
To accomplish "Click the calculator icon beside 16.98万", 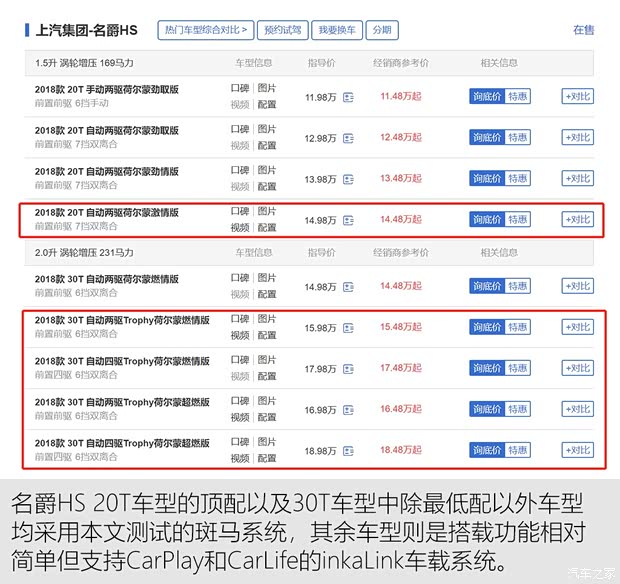I will (x=348, y=409).
